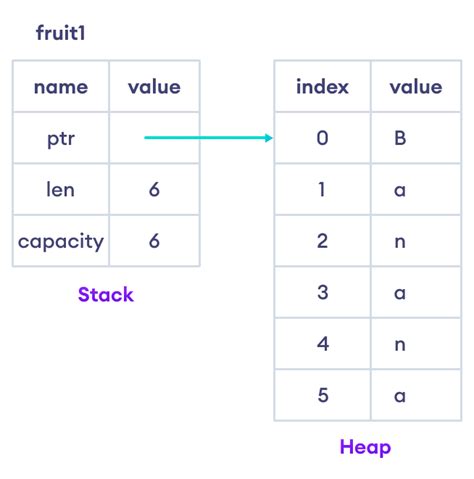The width and height of the screenshot is (474, 479).
Task: Select heap index 5 cell
Action: click(x=322, y=395)
